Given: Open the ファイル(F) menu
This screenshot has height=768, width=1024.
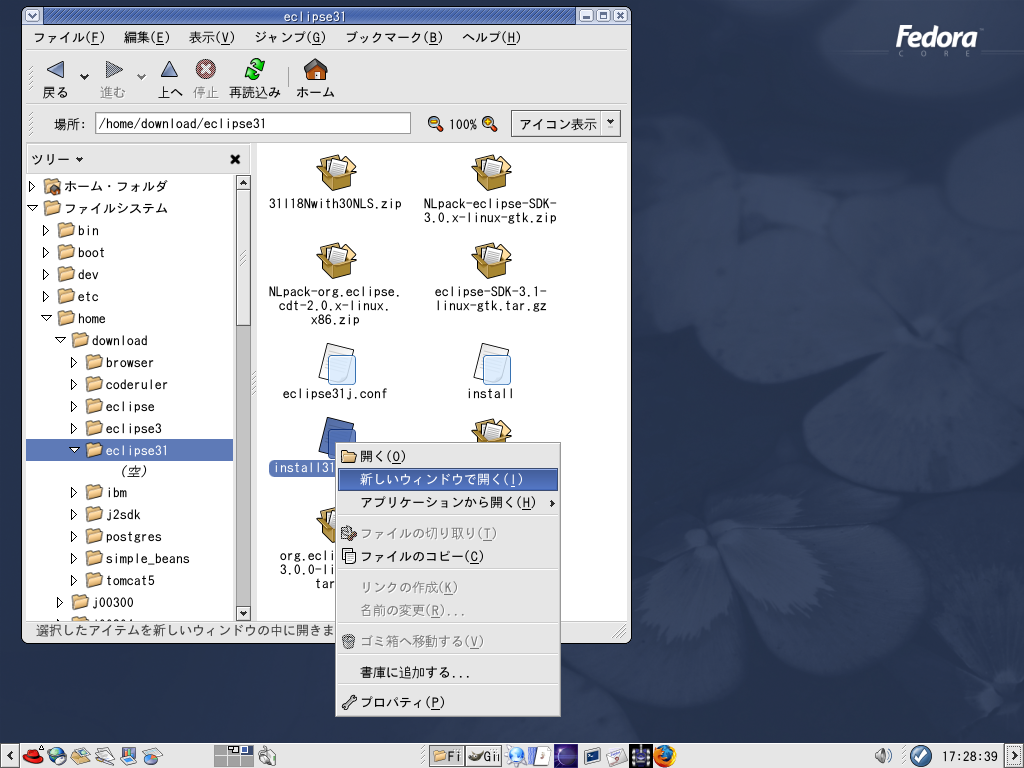Looking at the screenshot, I should coord(69,37).
